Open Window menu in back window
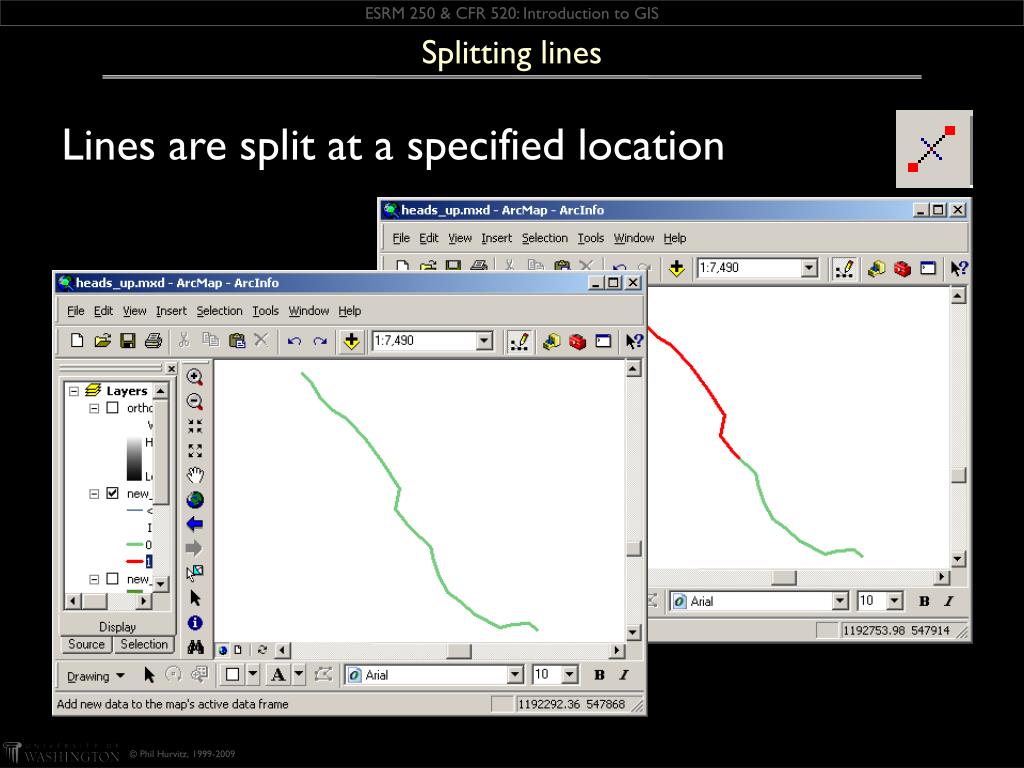1024x768 pixels. [x=633, y=238]
